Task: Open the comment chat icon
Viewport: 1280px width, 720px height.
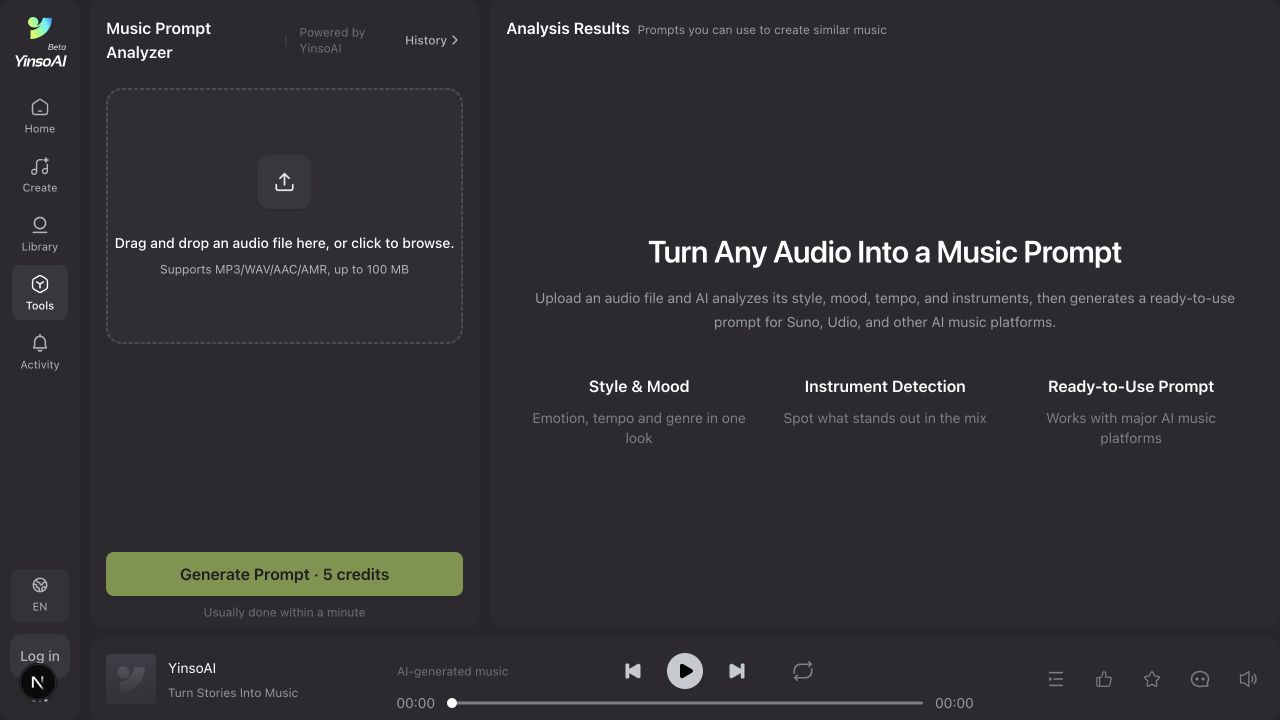Action: tap(1200, 679)
